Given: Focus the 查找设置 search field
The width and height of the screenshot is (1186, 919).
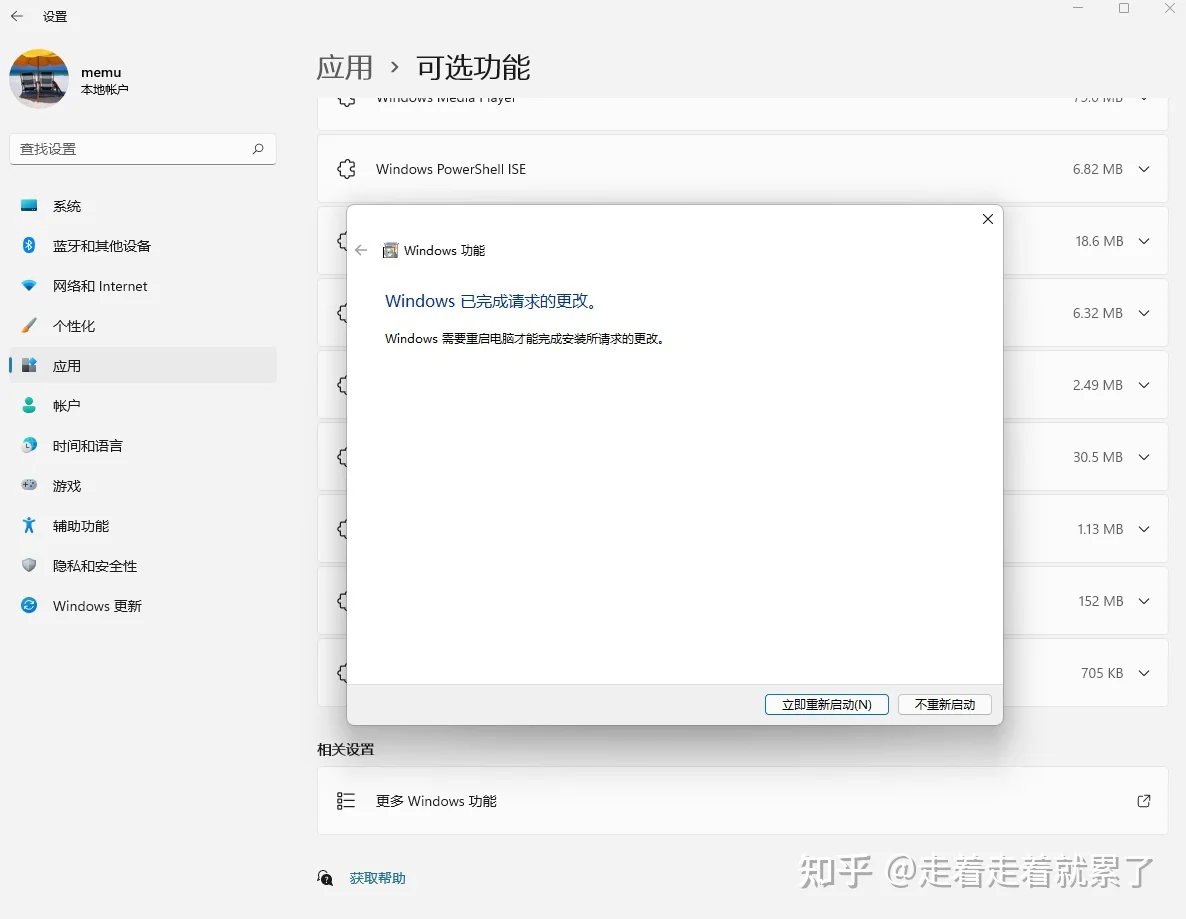Looking at the screenshot, I should click(143, 149).
